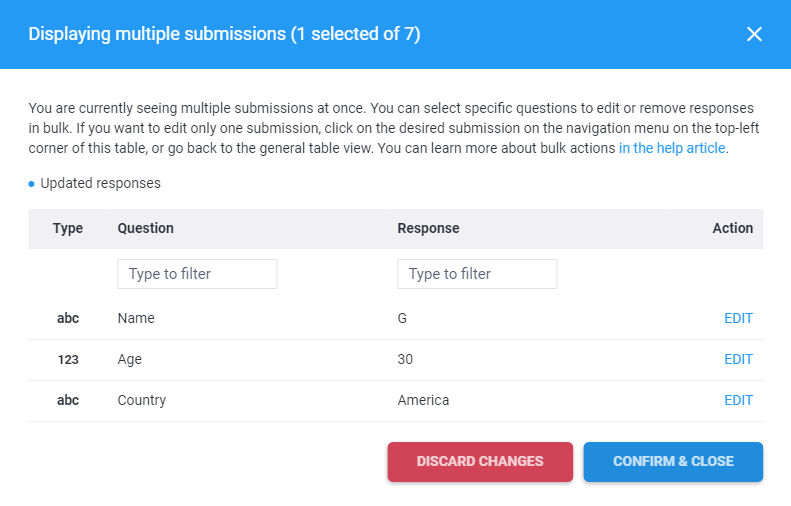791x506 pixels.
Task: Click the Response column header
Action: (428, 228)
